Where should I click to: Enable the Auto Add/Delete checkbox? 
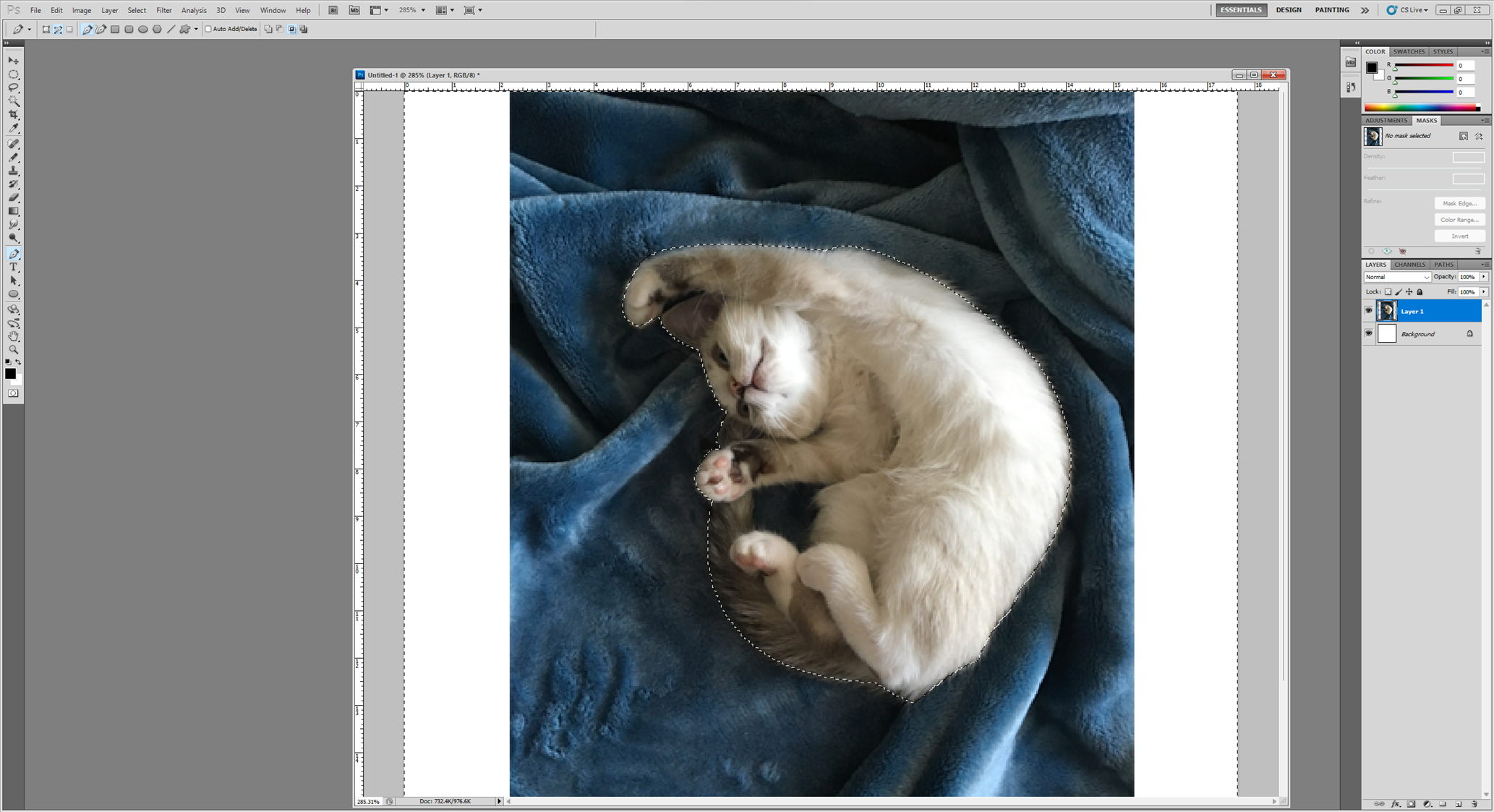pyautogui.click(x=208, y=29)
